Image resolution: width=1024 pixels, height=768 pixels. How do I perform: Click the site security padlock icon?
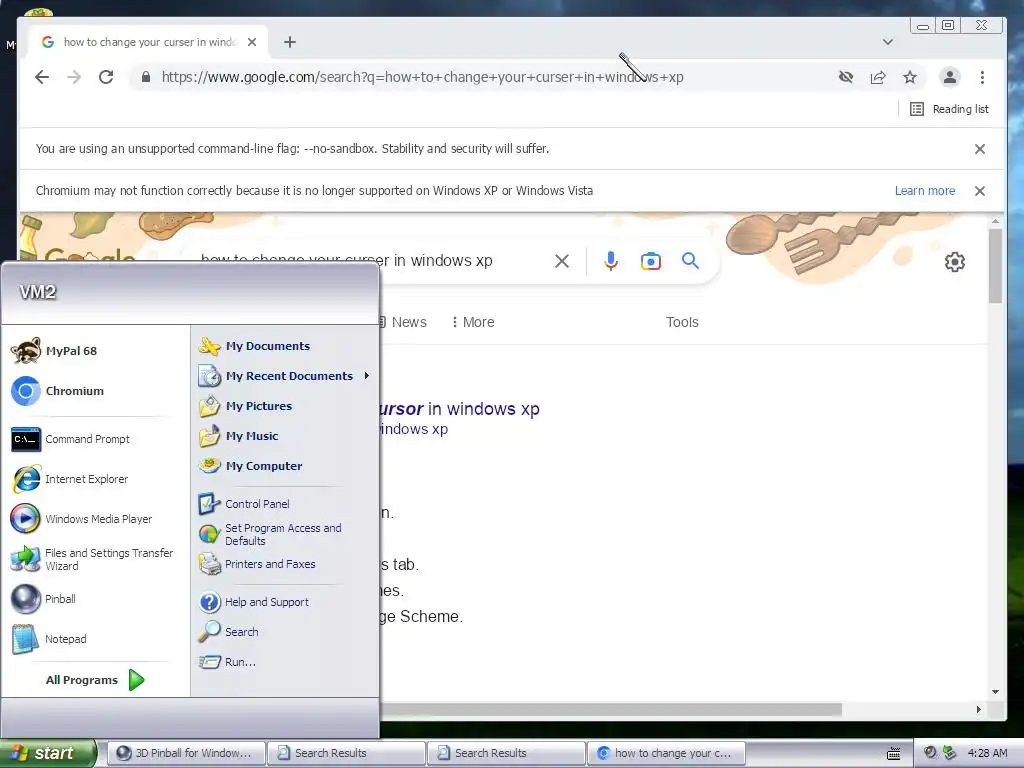(x=146, y=77)
